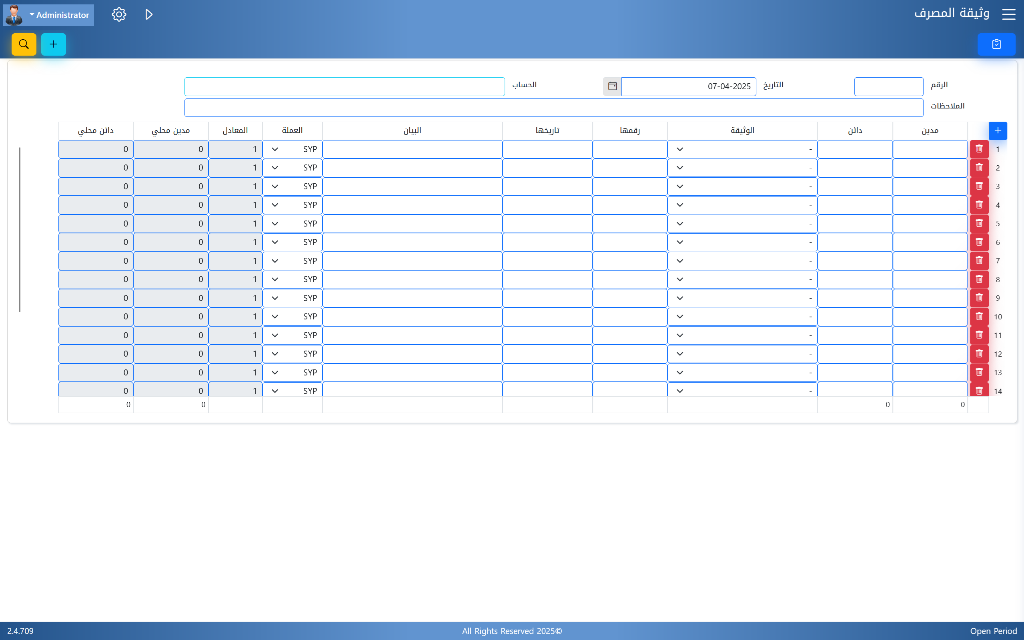Remove row 10 with its trash icon
The image size is (1024, 640).
pyautogui.click(x=979, y=317)
